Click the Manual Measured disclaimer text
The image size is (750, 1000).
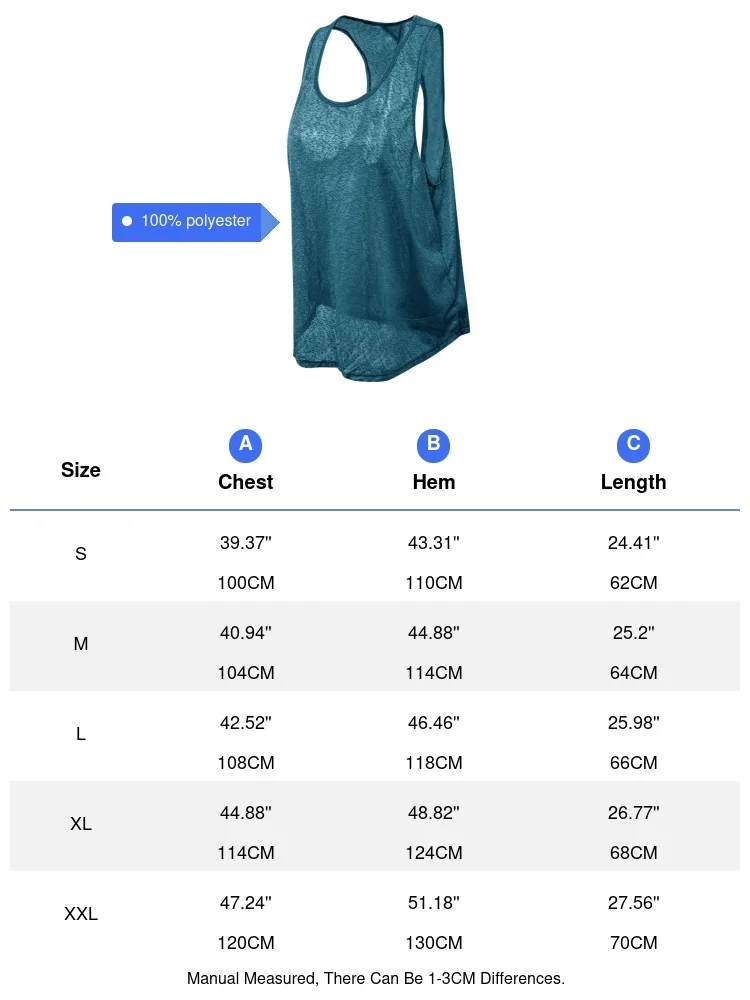(375, 978)
